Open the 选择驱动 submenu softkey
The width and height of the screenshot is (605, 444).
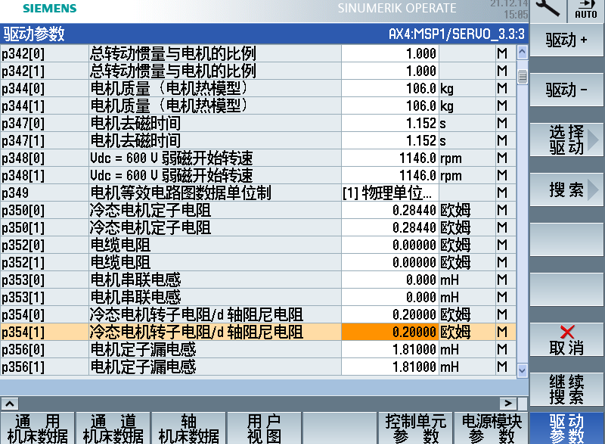point(566,140)
